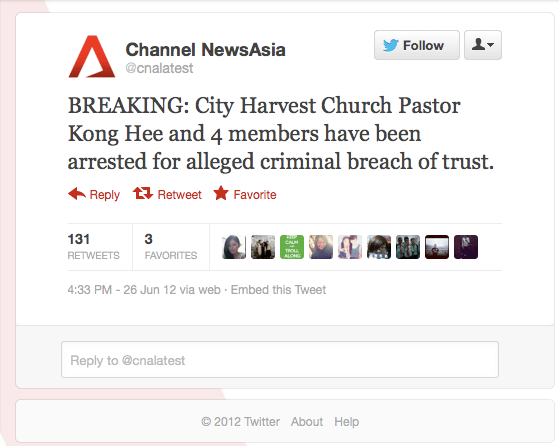
Task: Open the green Keep Calm Troll Along avatar
Action: pos(292,247)
